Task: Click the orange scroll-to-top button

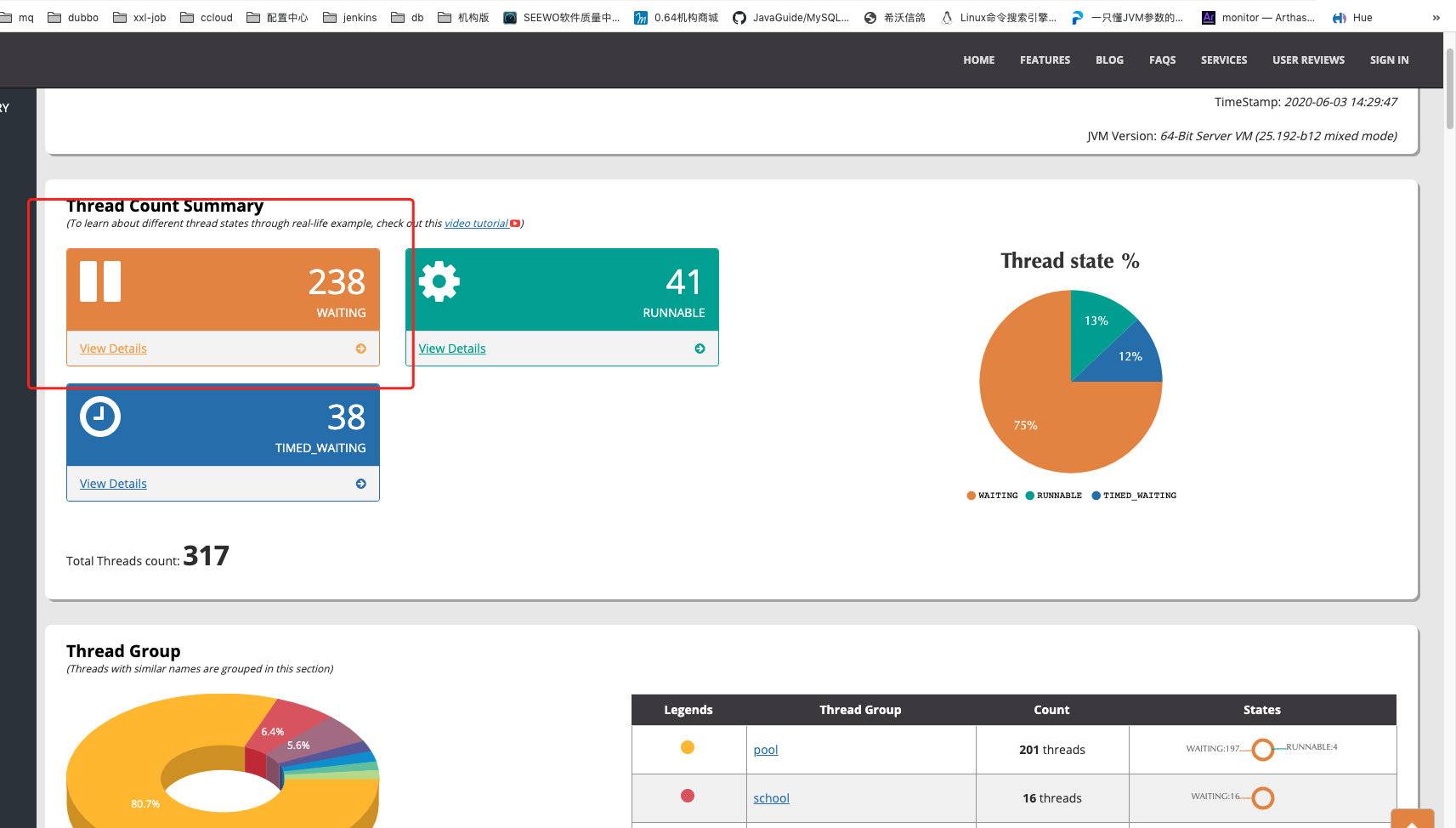Action: [1412, 819]
